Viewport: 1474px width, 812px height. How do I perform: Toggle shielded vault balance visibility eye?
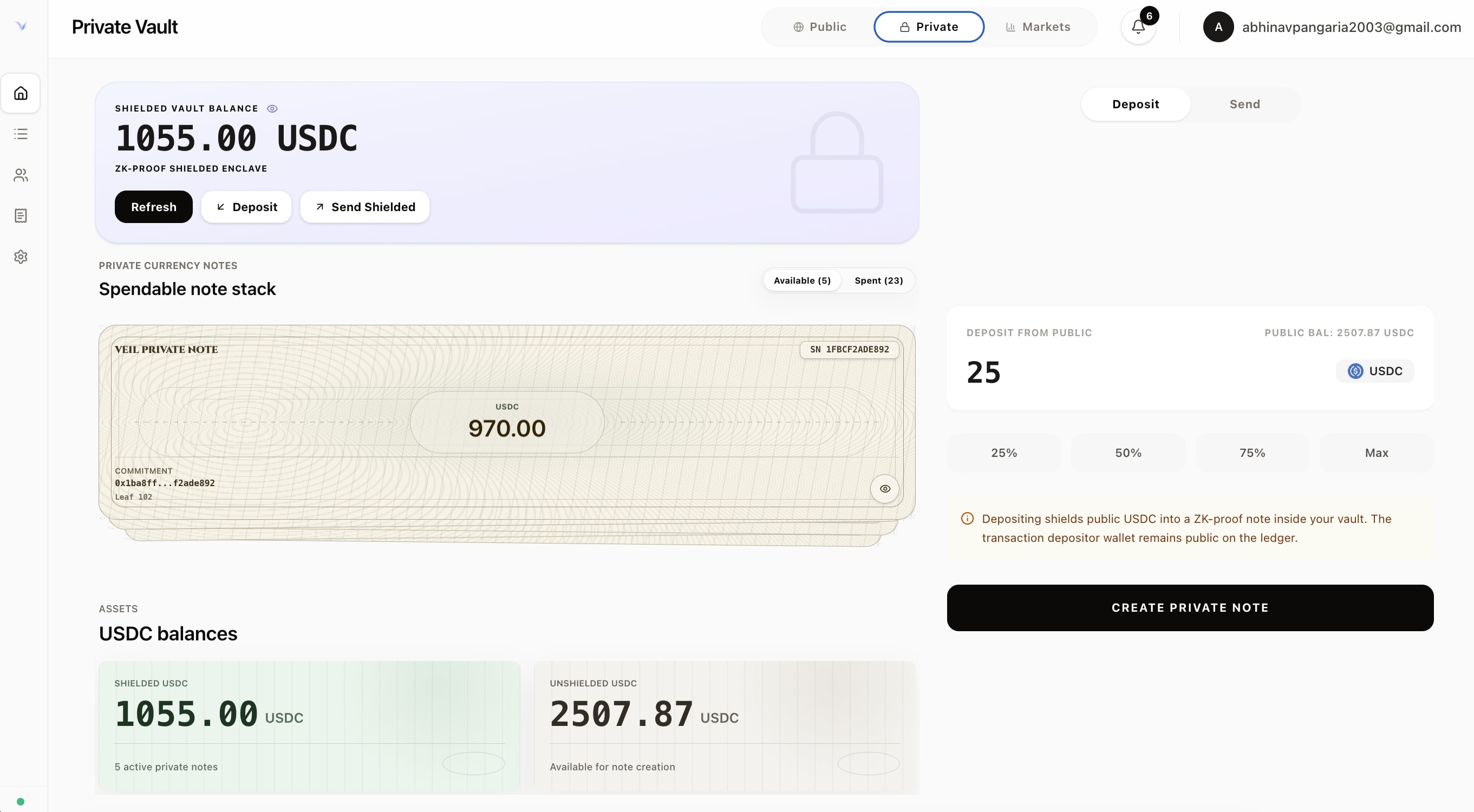(272, 109)
